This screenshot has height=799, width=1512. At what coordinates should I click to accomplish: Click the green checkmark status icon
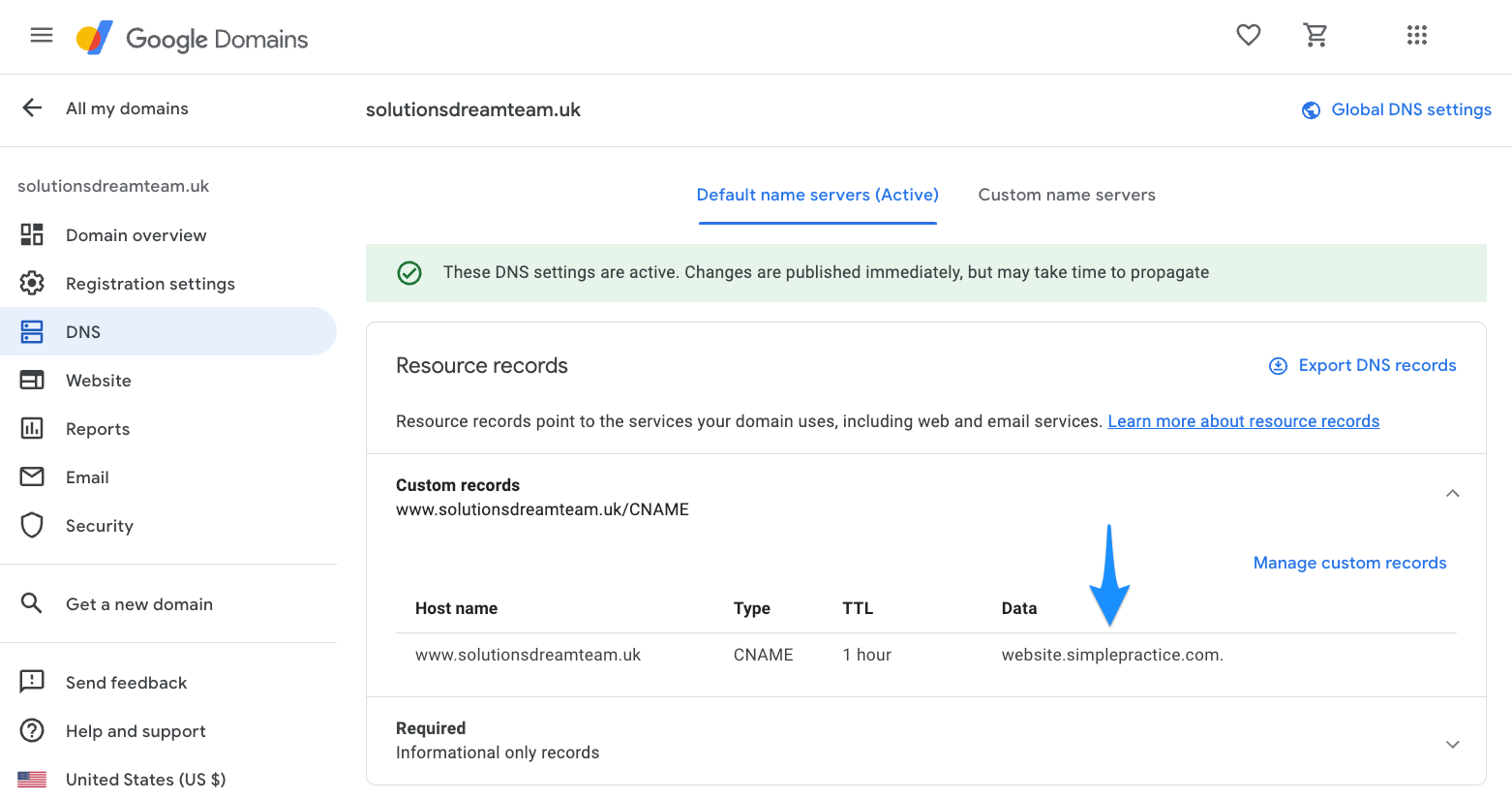click(x=409, y=273)
